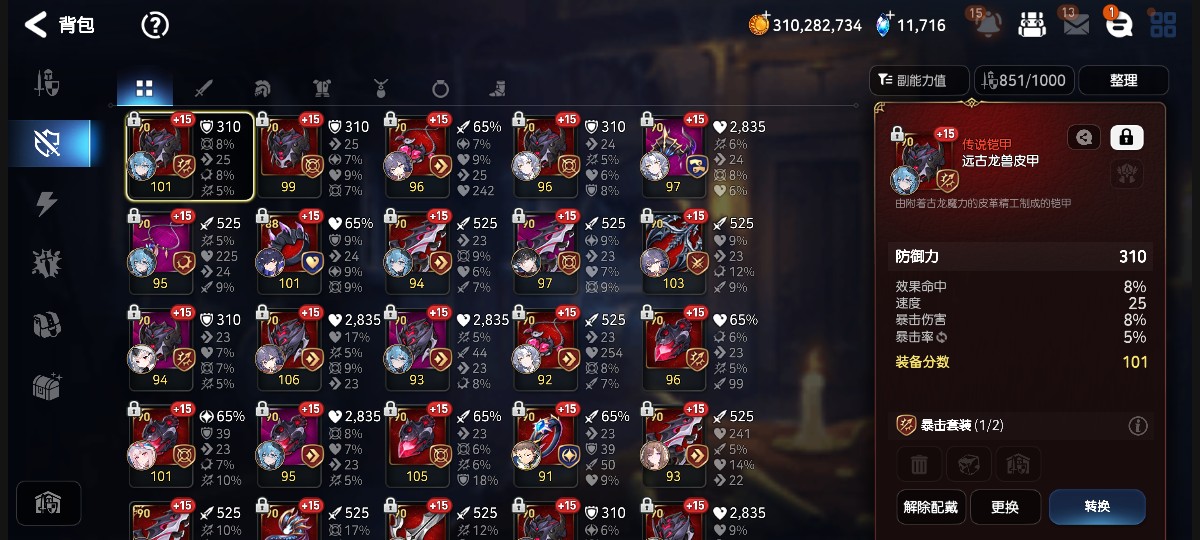Open the chat bubble icon
This screenshot has height=540, width=1200.
pos(1119,26)
